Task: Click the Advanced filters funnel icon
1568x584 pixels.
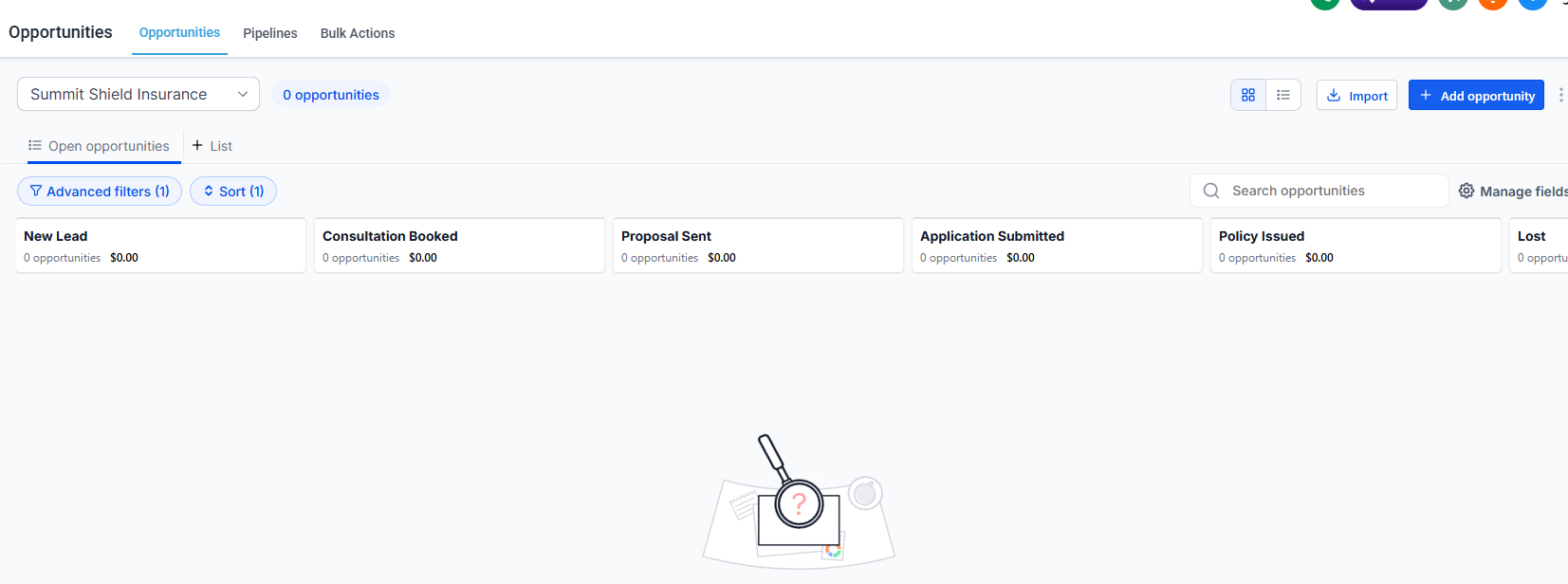Action: (x=36, y=191)
